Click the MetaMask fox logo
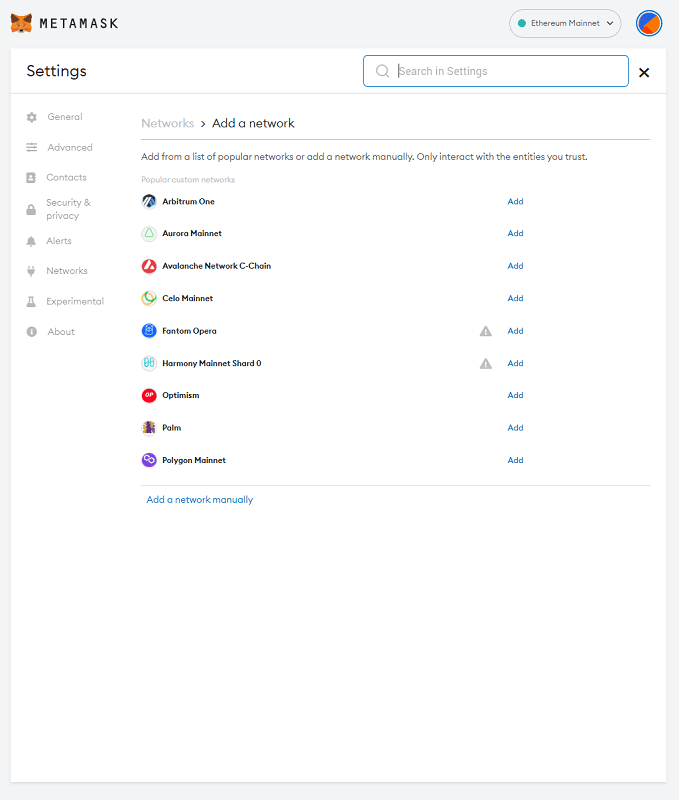Image resolution: width=679 pixels, height=800 pixels. [x=21, y=23]
